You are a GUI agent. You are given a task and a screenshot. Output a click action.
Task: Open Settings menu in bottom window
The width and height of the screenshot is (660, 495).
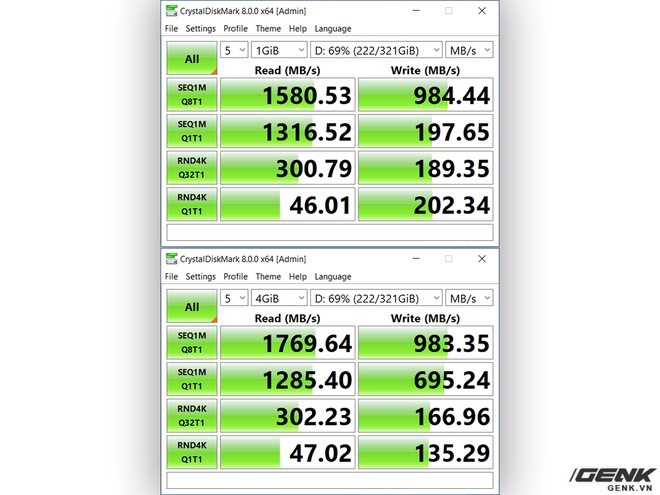[200, 277]
